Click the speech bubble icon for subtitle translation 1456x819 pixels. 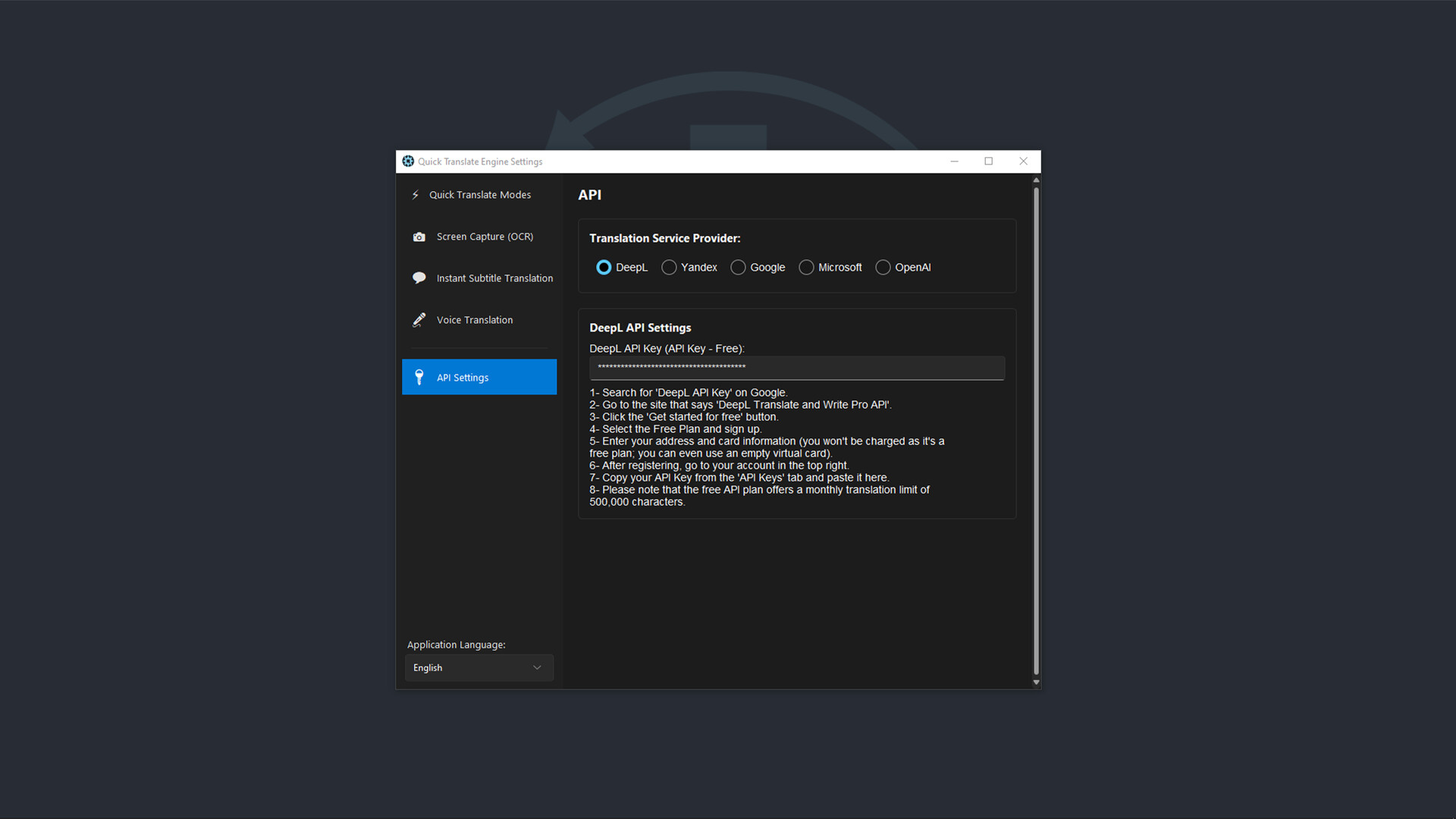point(419,278)
